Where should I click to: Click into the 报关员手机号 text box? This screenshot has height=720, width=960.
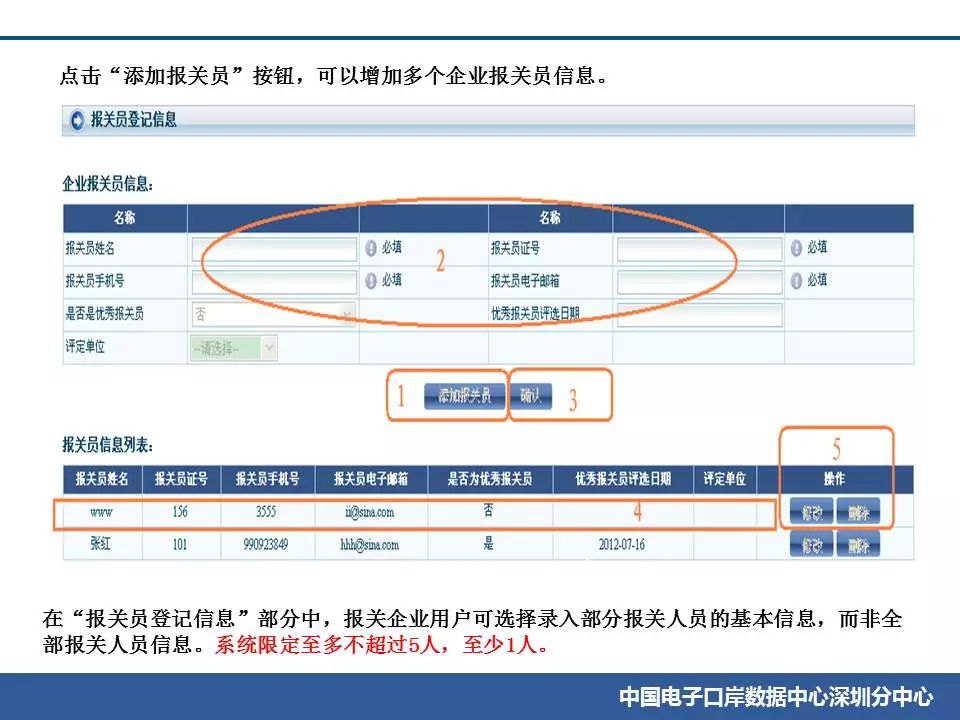(273, 282)
